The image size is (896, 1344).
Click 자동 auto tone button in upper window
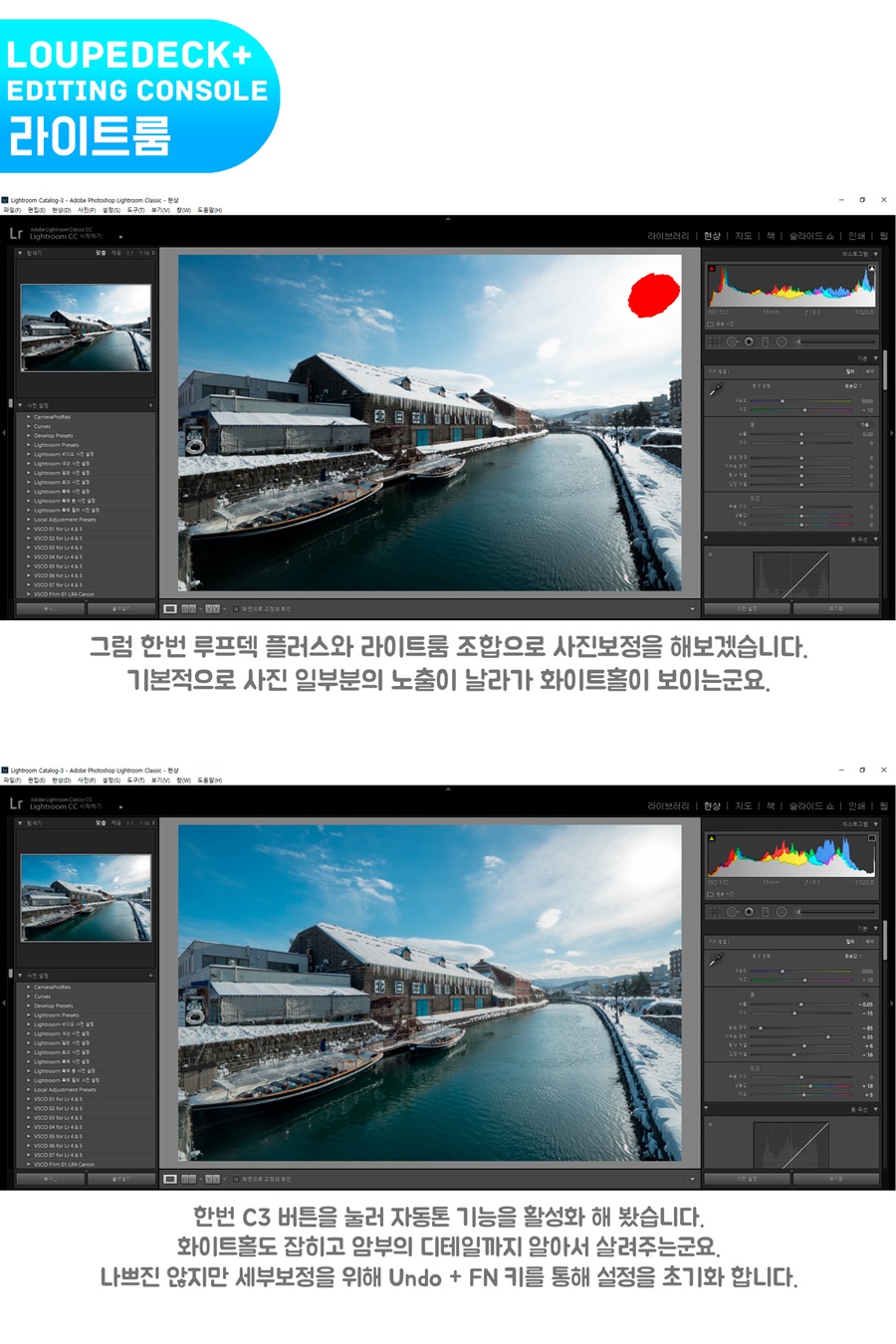click(x=864, y=424)
